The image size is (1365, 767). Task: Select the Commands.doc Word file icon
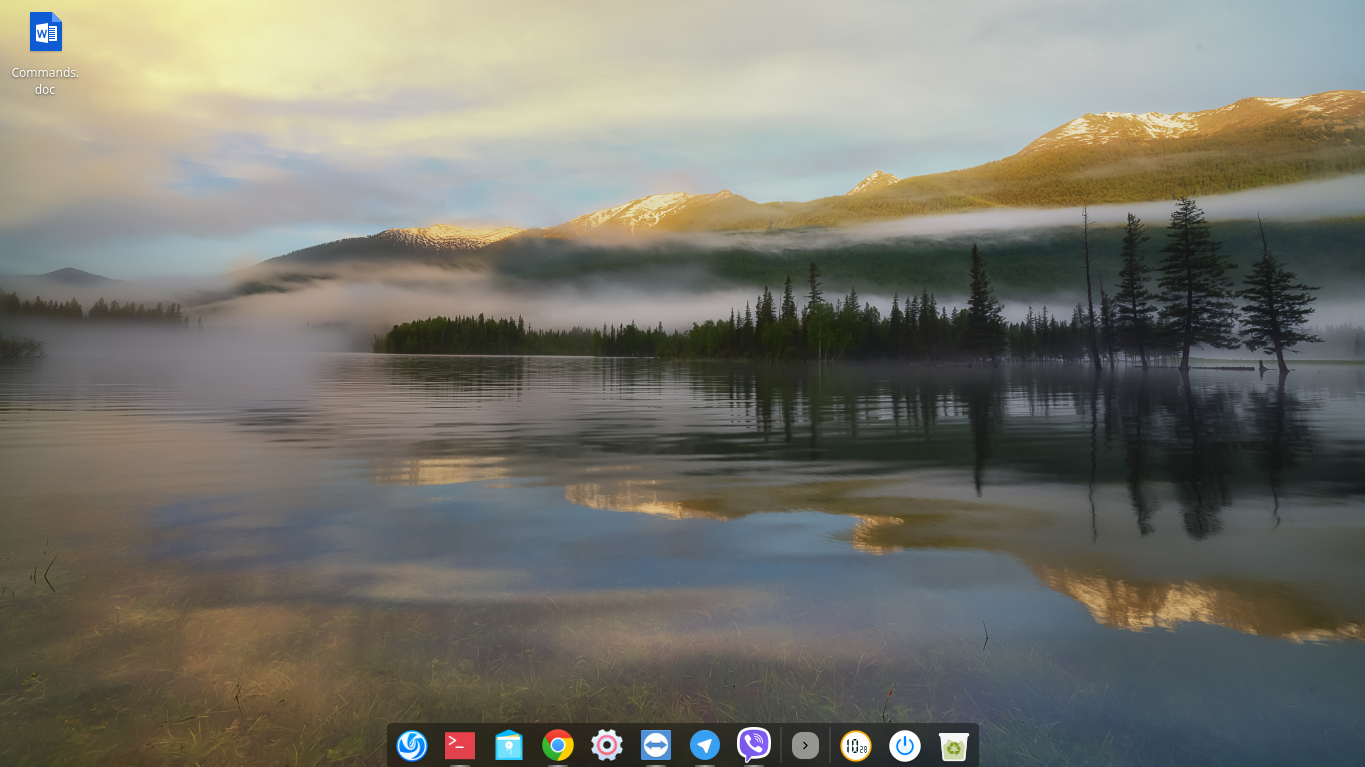(x=45, y=32)
